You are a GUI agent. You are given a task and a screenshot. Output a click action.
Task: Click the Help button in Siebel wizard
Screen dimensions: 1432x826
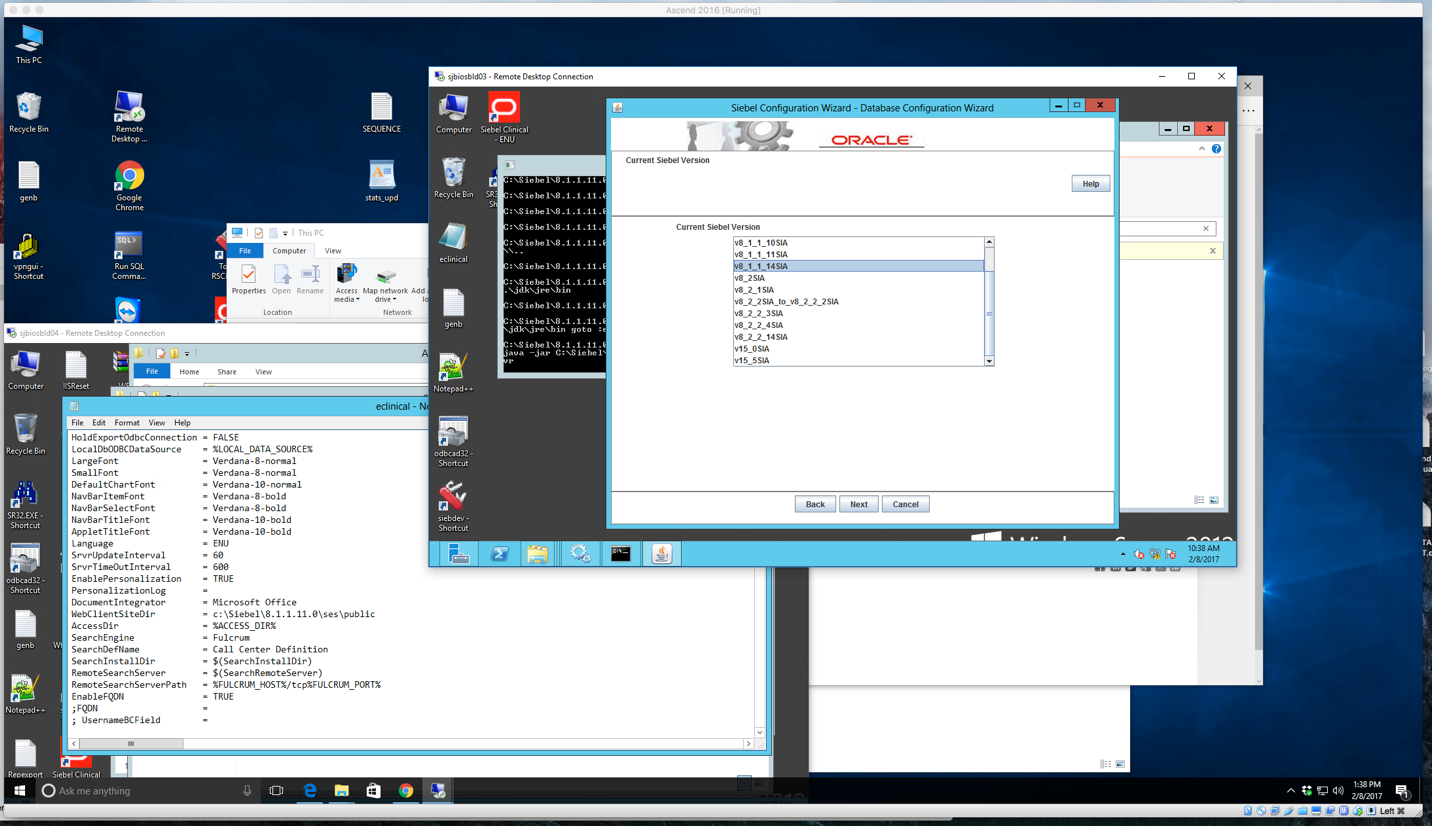(1090, 184)
